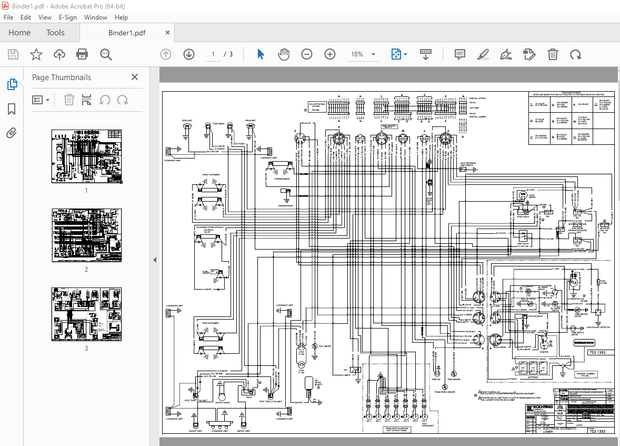The height and width of the screenshot is (446, 620).
Task: Open the Help menu
Action: point(121,17)
